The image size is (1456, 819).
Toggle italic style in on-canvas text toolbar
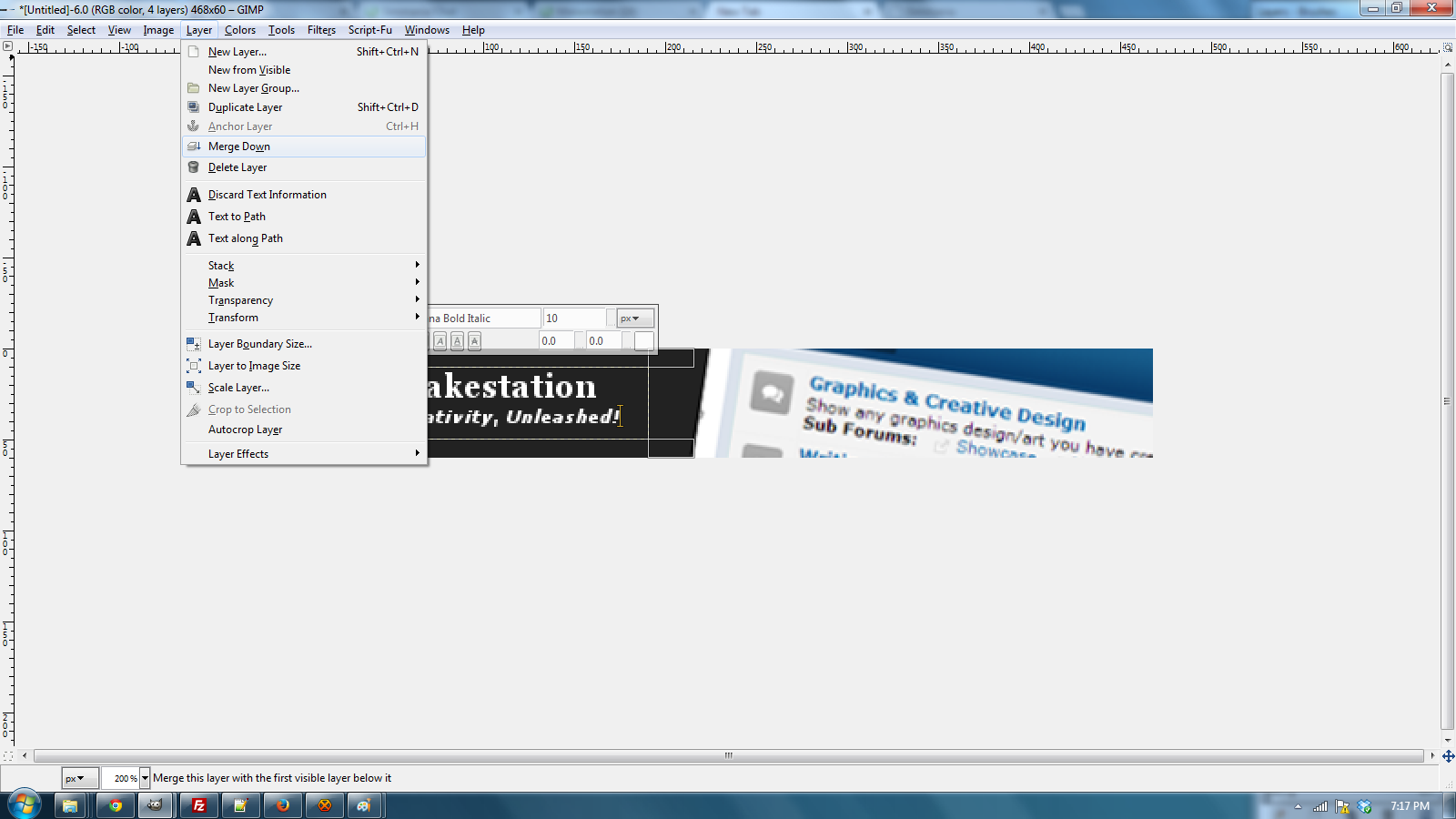440,341
